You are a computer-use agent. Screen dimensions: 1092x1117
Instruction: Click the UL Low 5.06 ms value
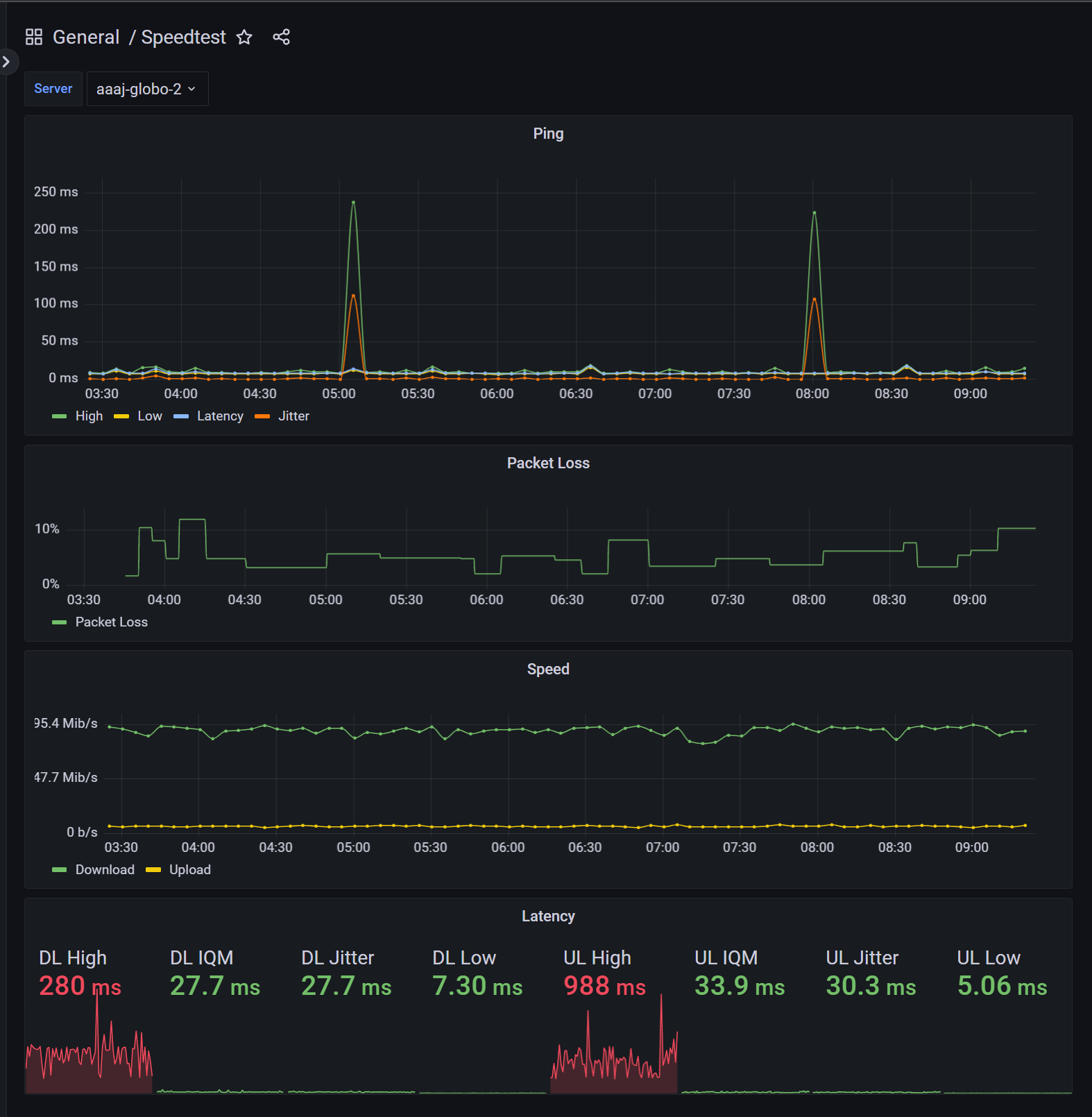pos(1002,986)
